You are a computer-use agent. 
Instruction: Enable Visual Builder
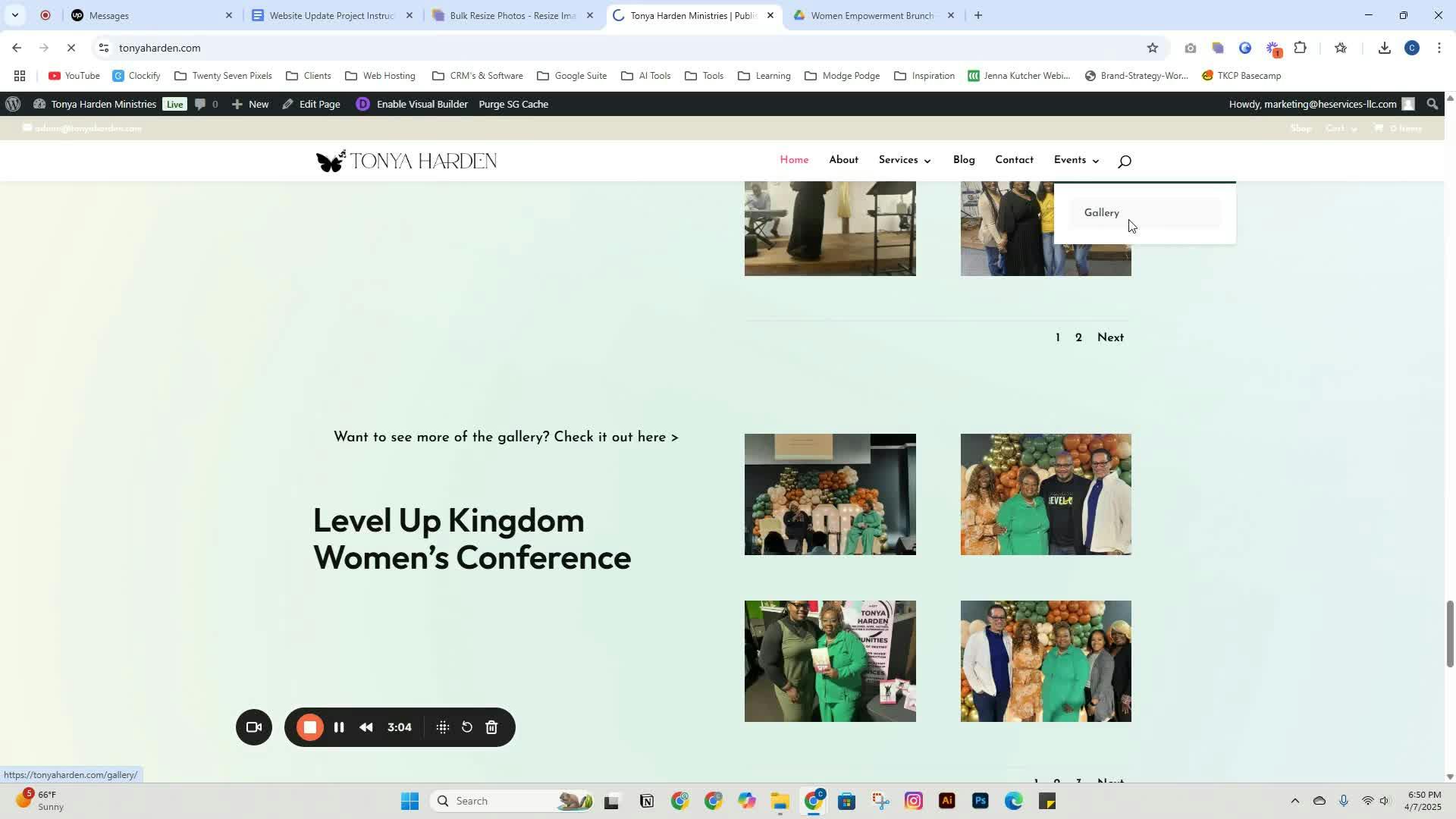(x=413, y=104)
